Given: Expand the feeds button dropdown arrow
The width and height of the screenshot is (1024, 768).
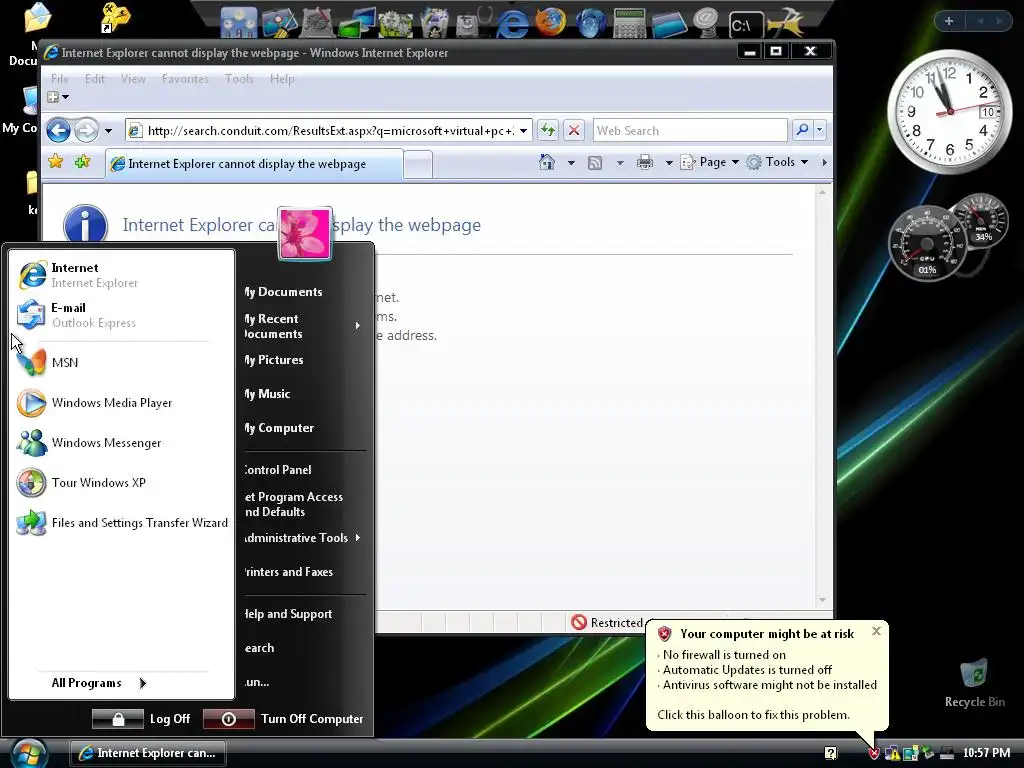Looking at the screenshot, I should point(620,163).
